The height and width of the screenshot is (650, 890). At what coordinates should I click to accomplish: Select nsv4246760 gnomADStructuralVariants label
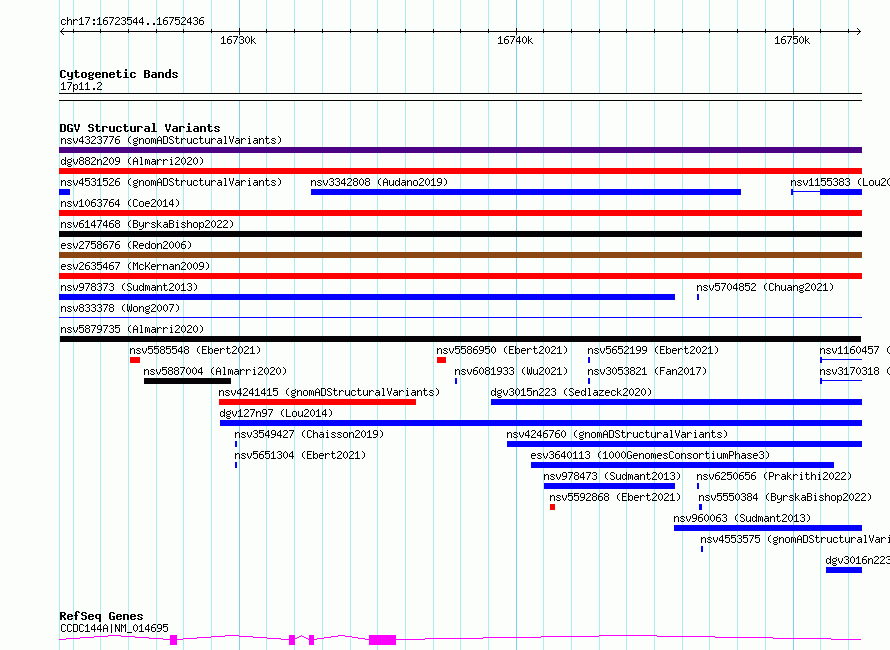point(617,434)
